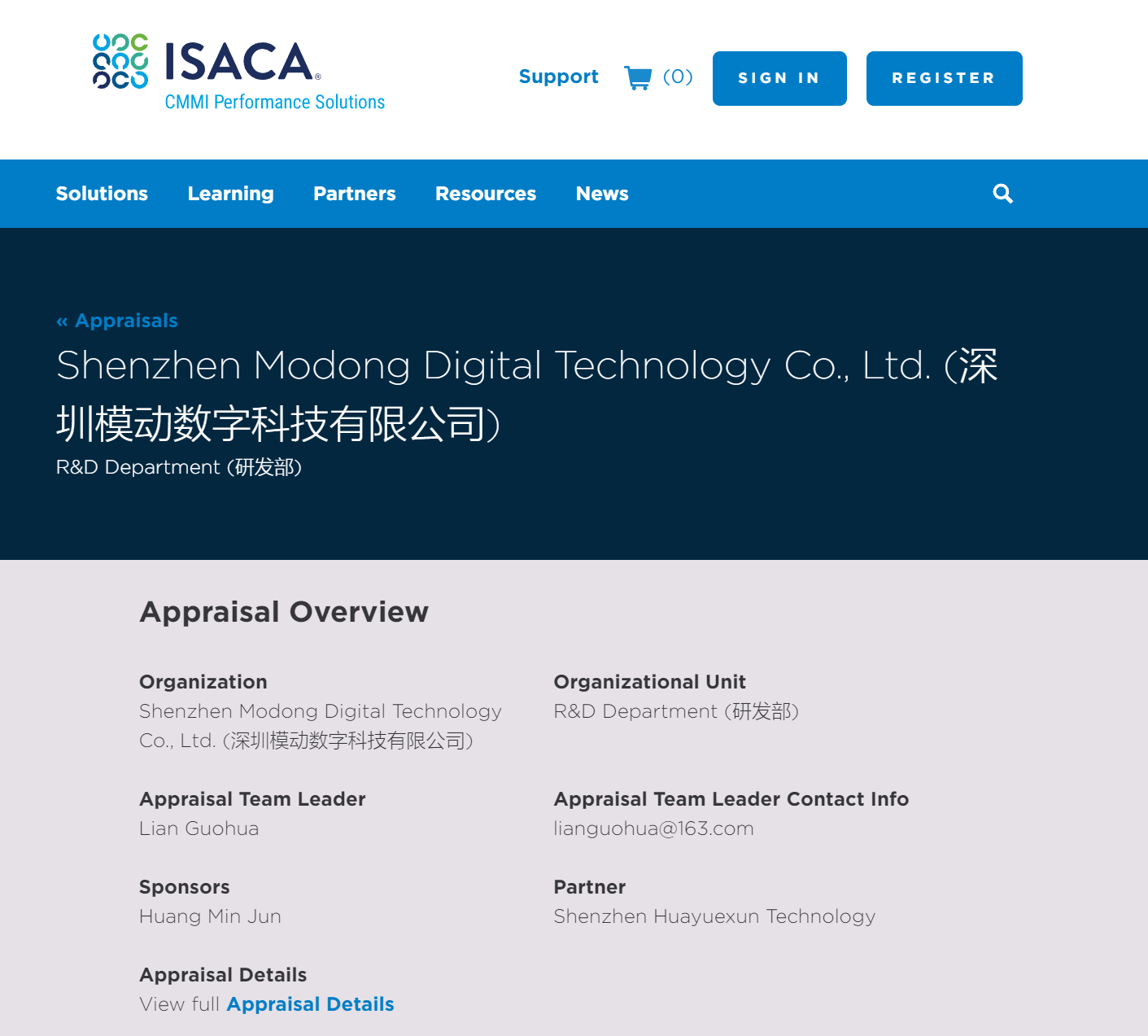Open the Learning menu
This screenshot has width=1148, height=1036.
(231, 194)
